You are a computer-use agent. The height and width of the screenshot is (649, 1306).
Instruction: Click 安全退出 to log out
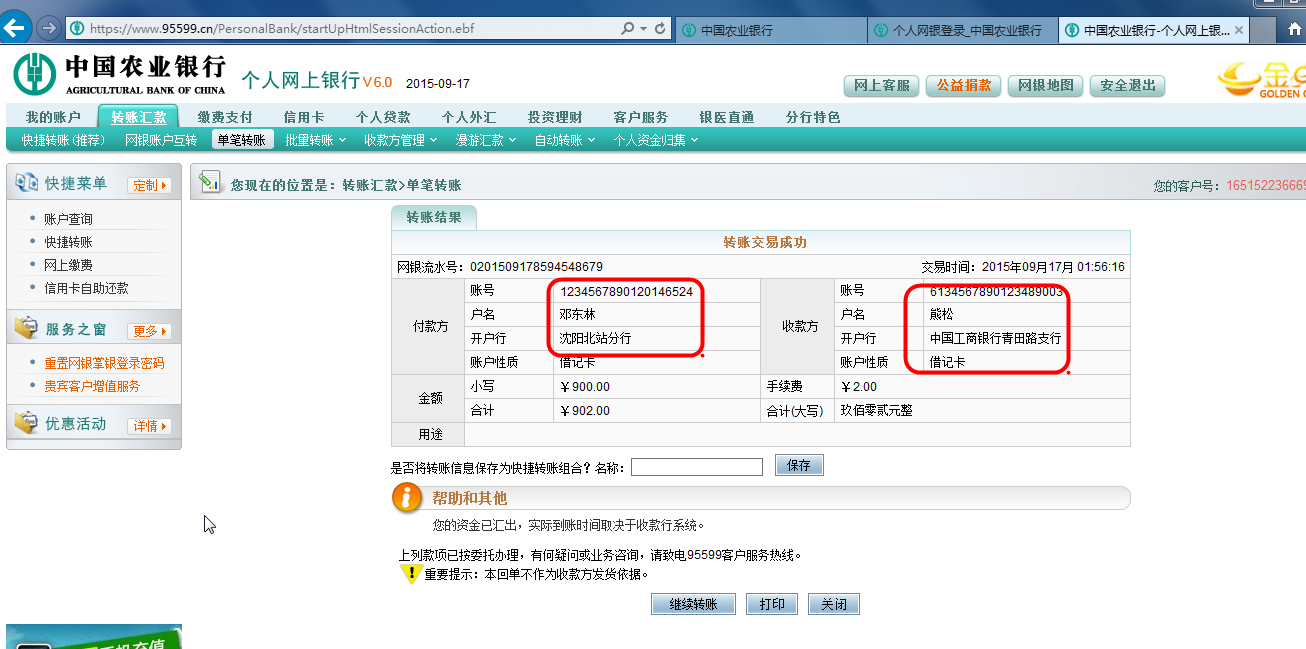click(x=1128, y=85)
